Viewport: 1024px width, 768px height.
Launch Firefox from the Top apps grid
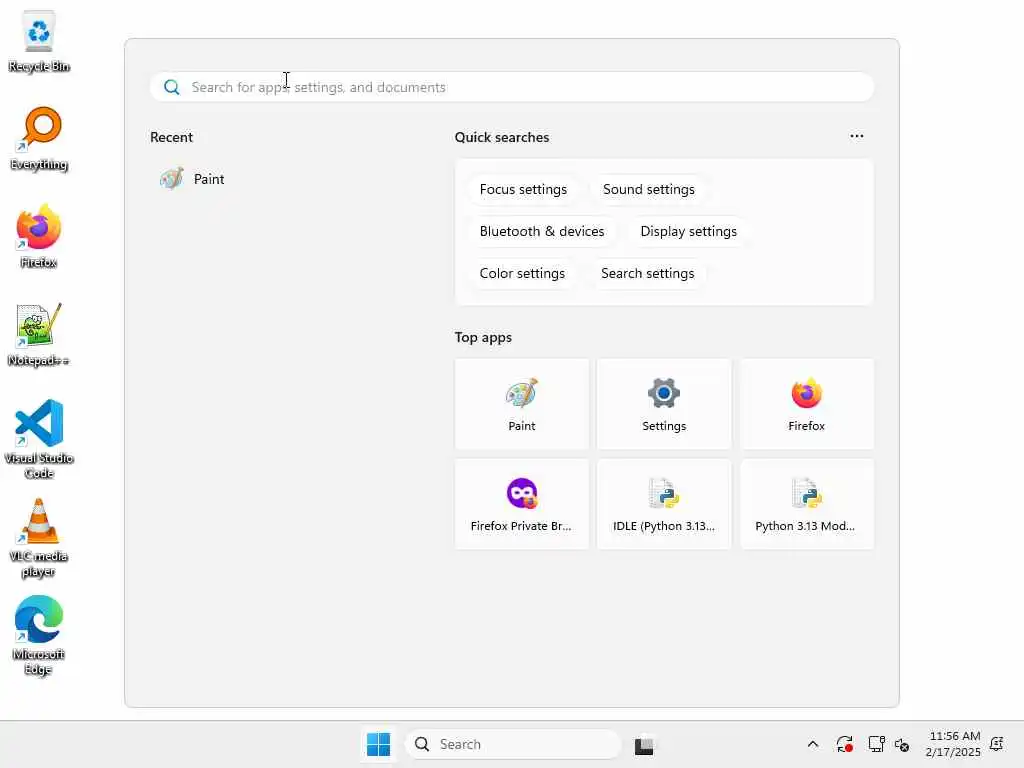click(x=806, y=404)
